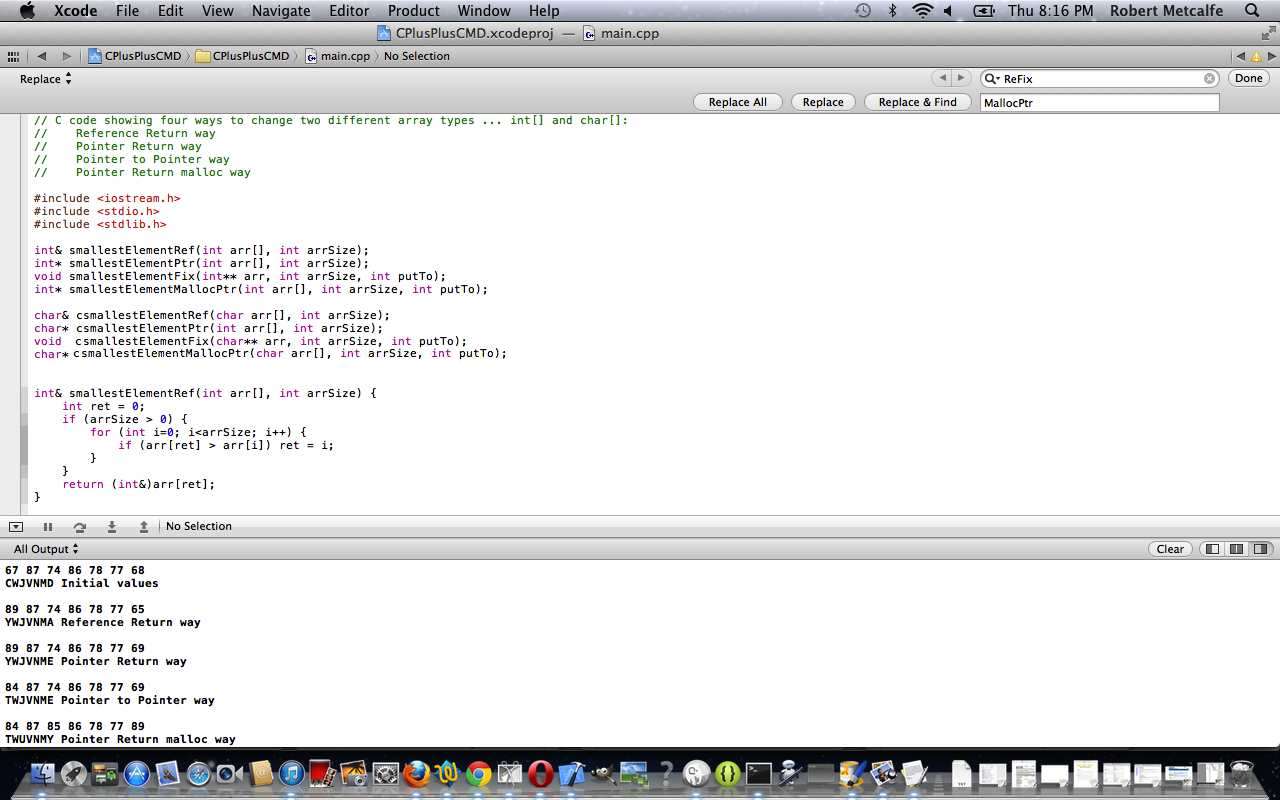Click the Step Over debug icon

(x=79, y=526)
